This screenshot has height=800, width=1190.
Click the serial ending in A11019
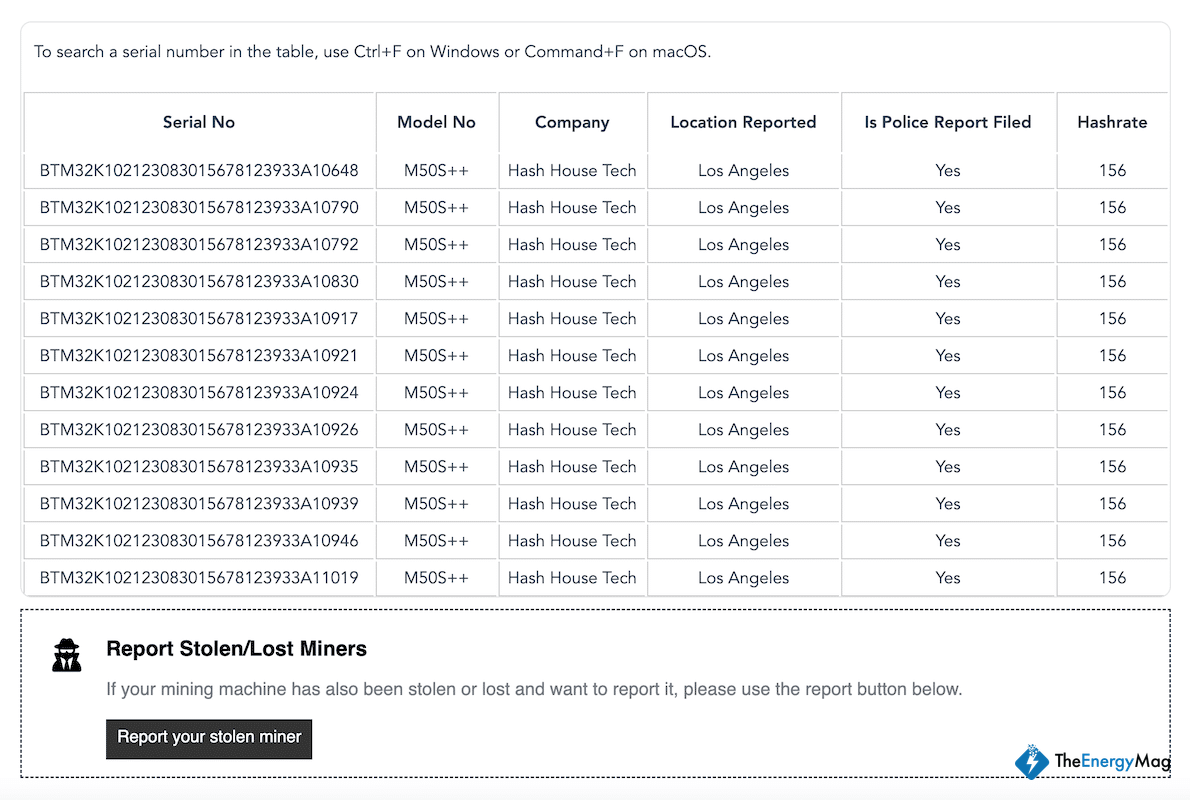(198, 577)
